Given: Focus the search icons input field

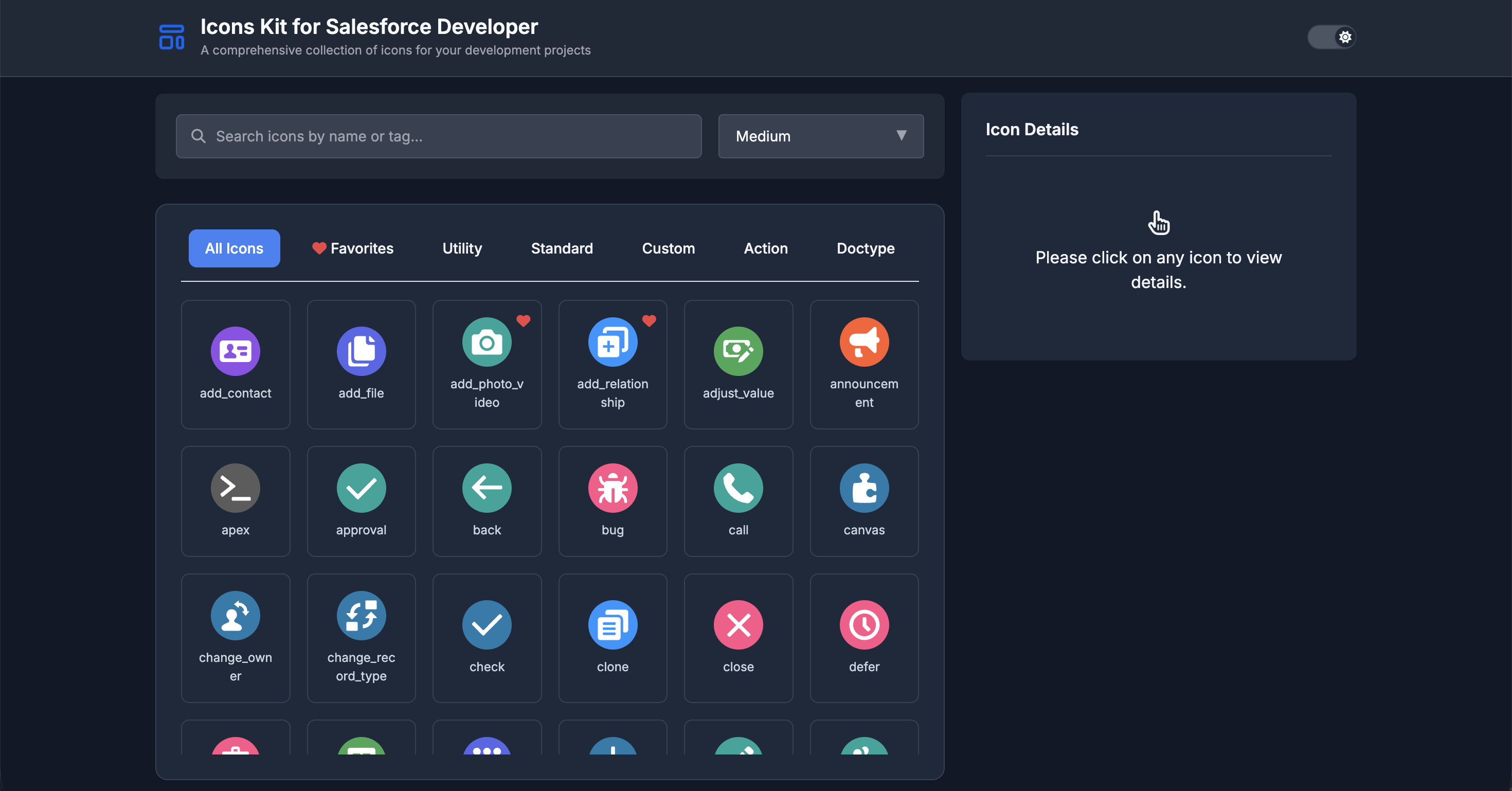Looking at the screenshot, I should click(439, 136).
